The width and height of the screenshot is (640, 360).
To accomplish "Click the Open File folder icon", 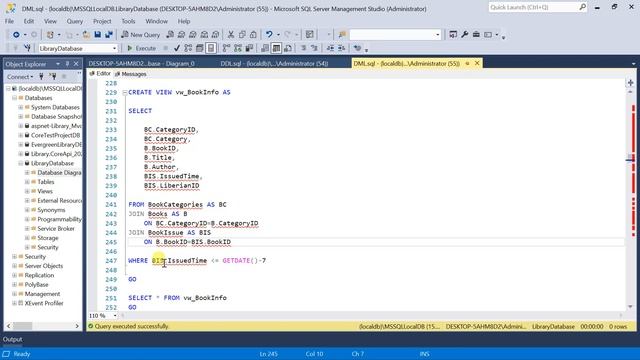I will point(86,35).
